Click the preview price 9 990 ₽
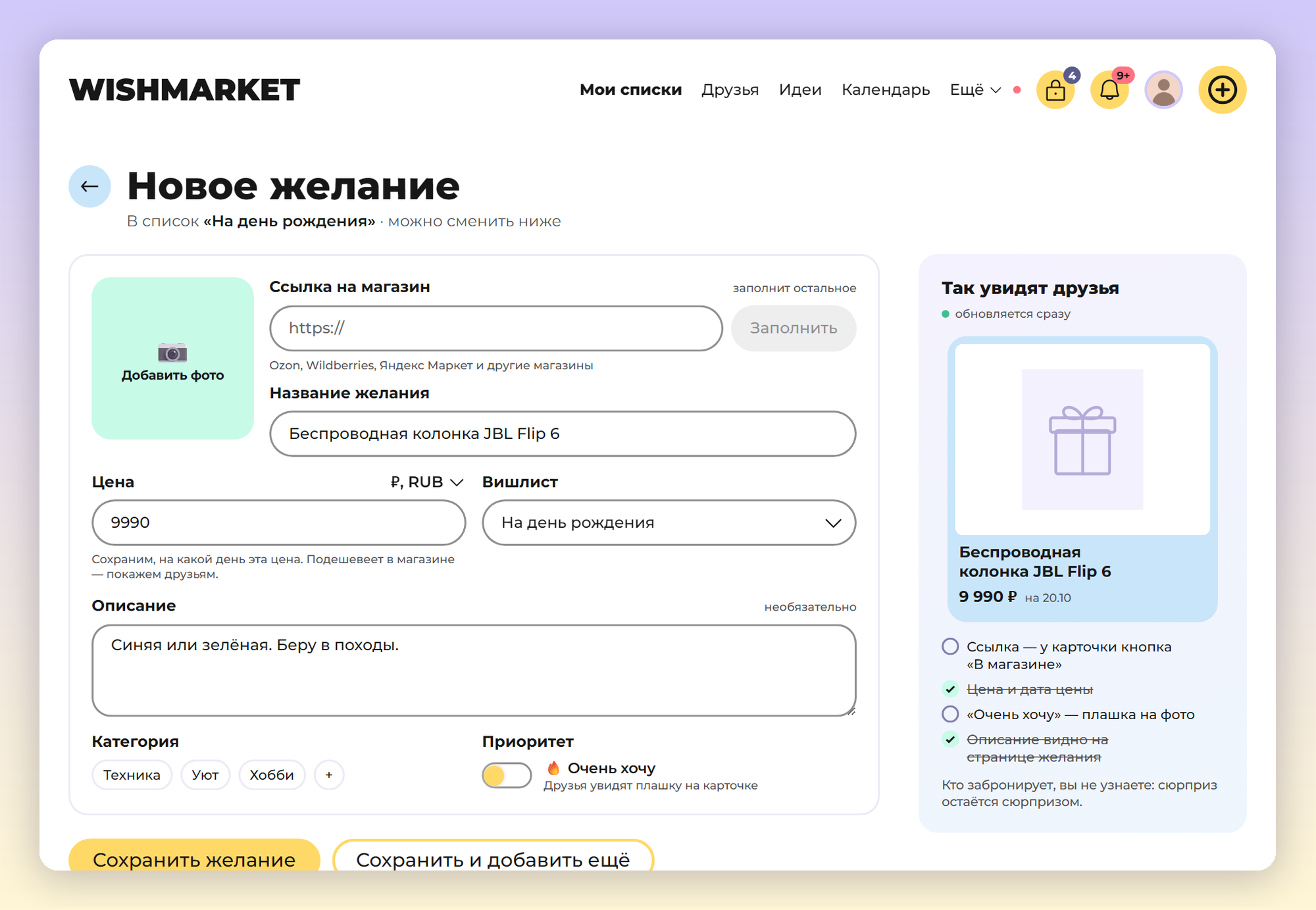1316x910 pixels. click(x=988, y=597)
